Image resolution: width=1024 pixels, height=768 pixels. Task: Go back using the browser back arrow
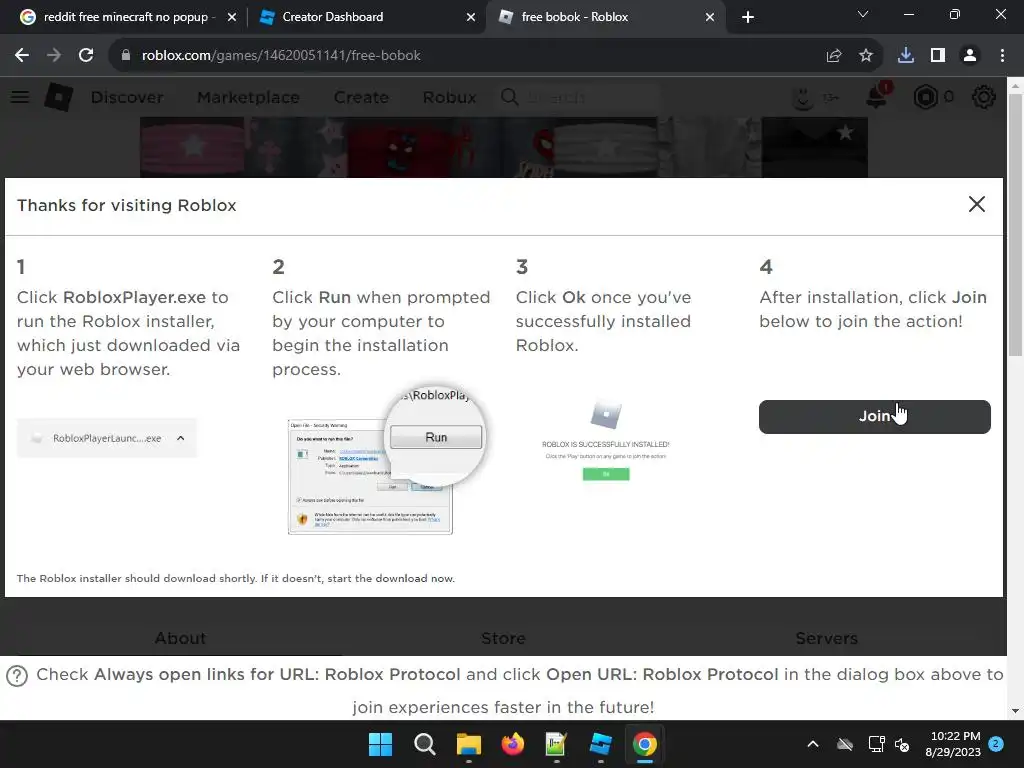tap(22, 56)
